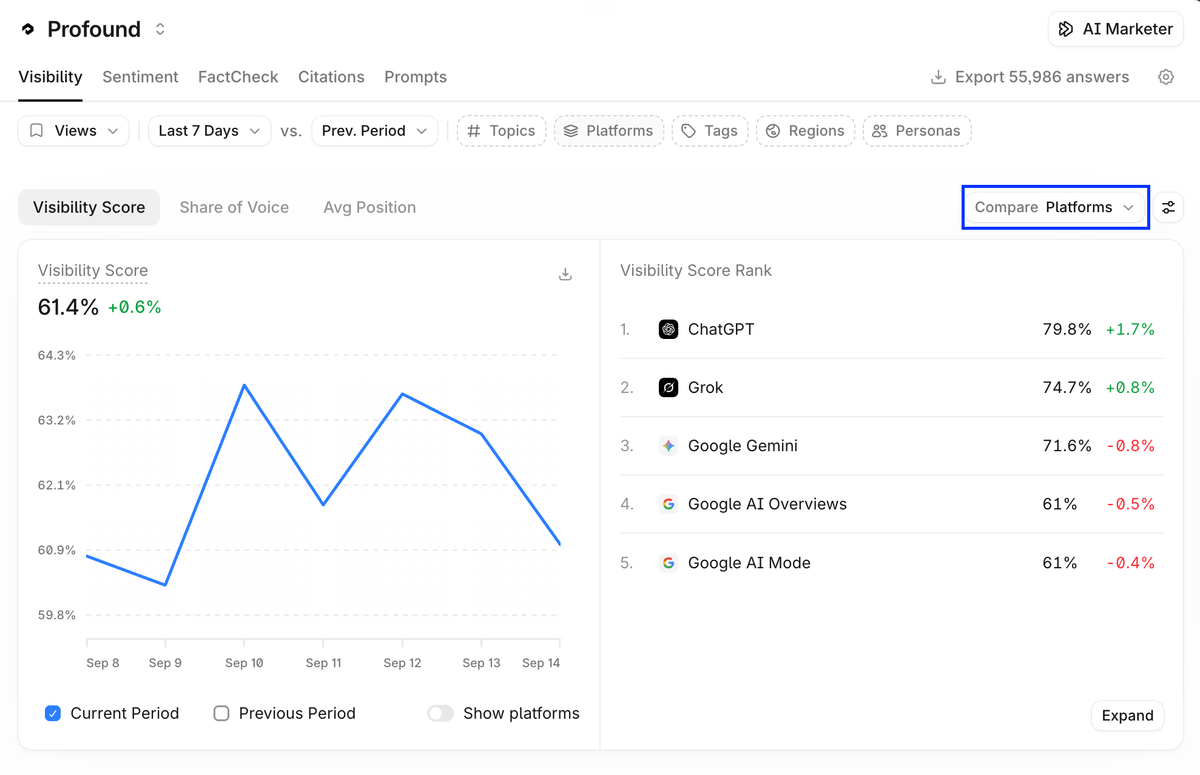Image resolution: width=1200 pixels, height=775 pixels.
Task: Select the Visibility Score metric tab
Action: pyautogui.click(x=89, y=207)
